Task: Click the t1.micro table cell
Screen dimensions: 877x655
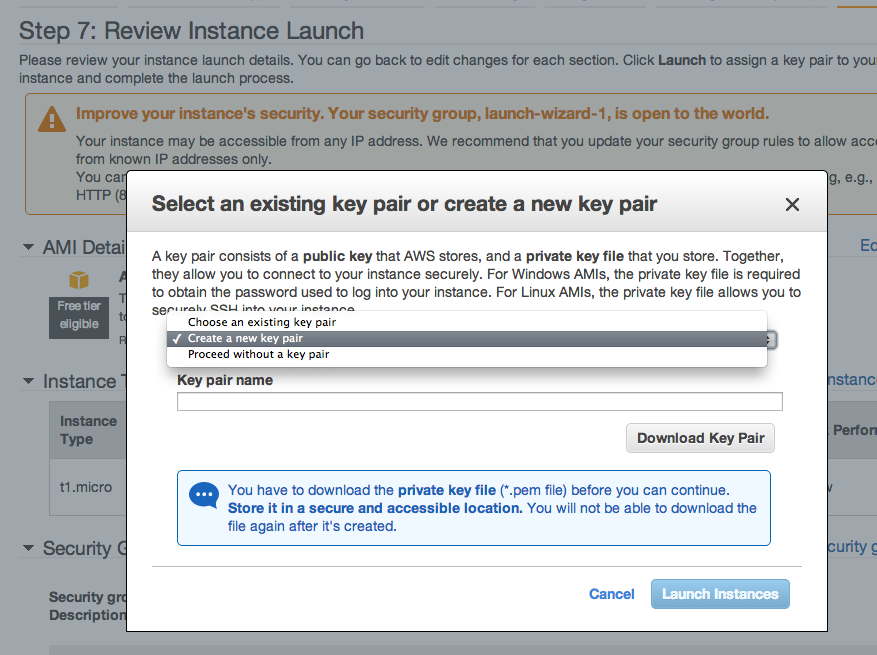Action: coord(88,487)
